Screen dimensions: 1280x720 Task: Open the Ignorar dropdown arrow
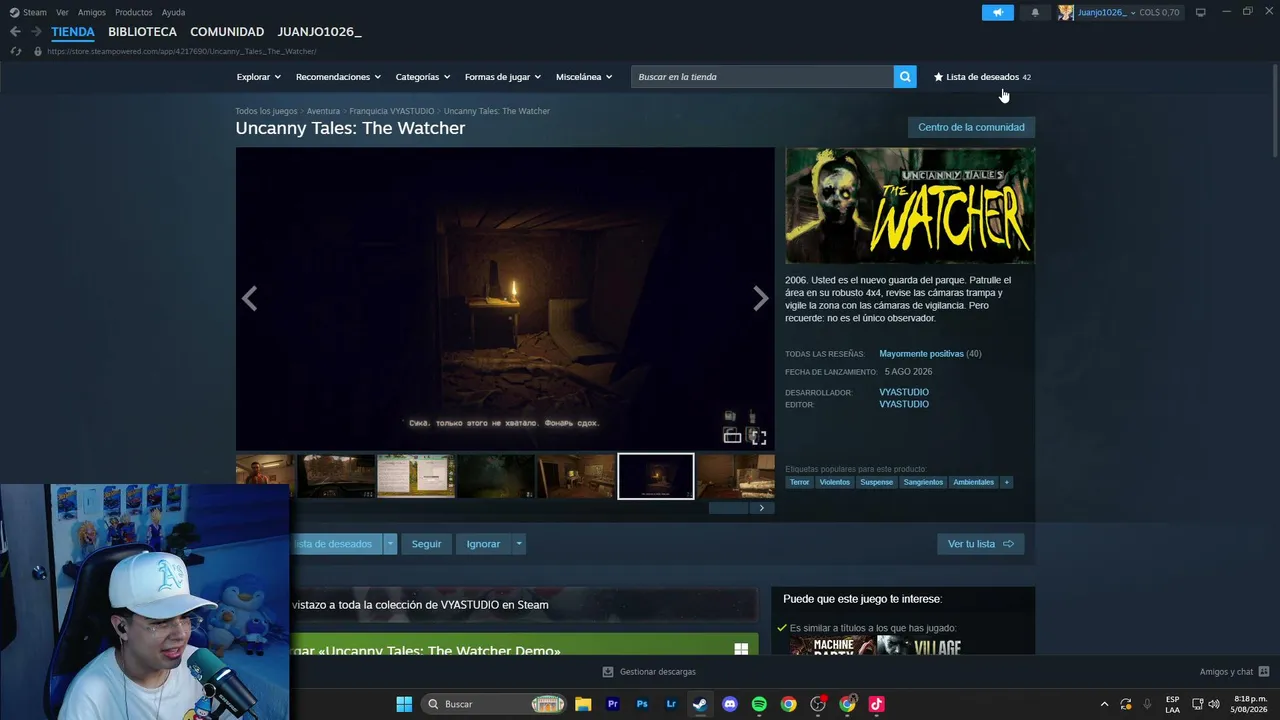pos(518,544)
